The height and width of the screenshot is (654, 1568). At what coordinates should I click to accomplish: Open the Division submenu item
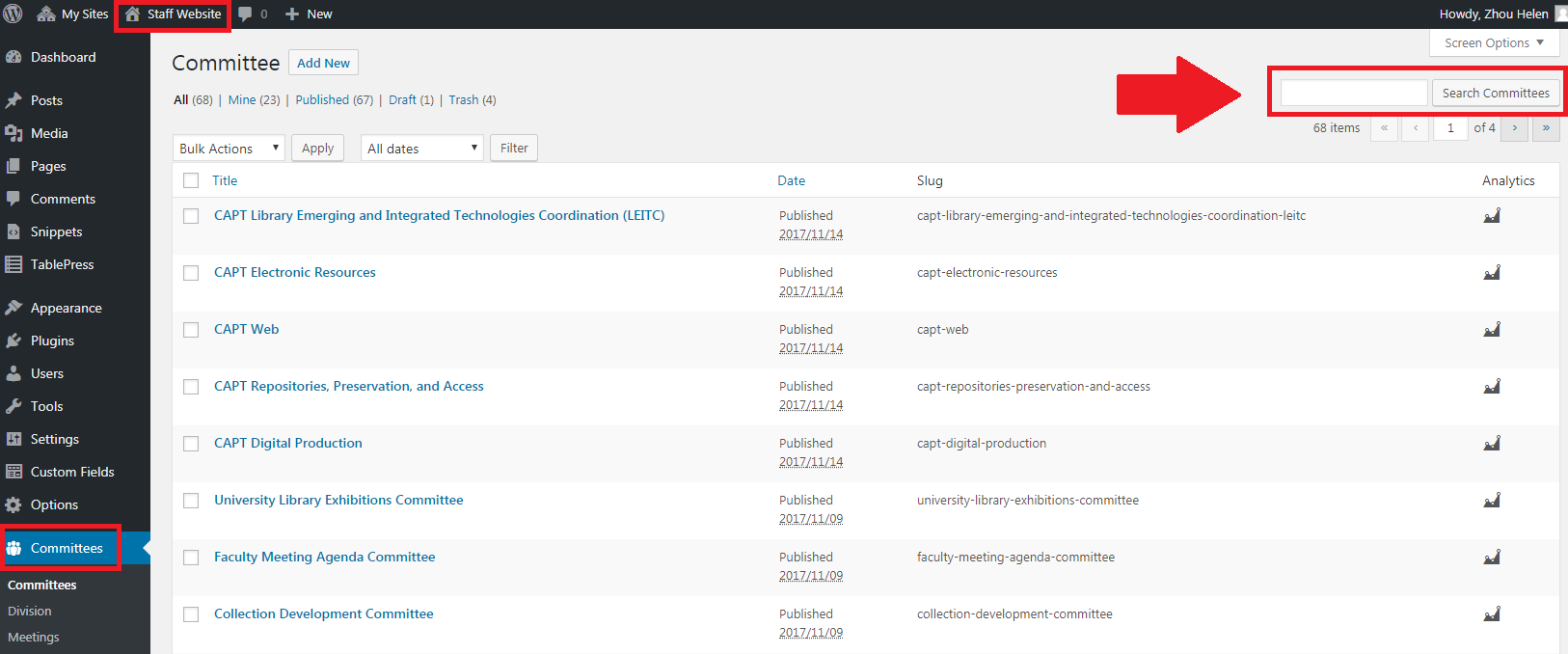pos(30,611)
